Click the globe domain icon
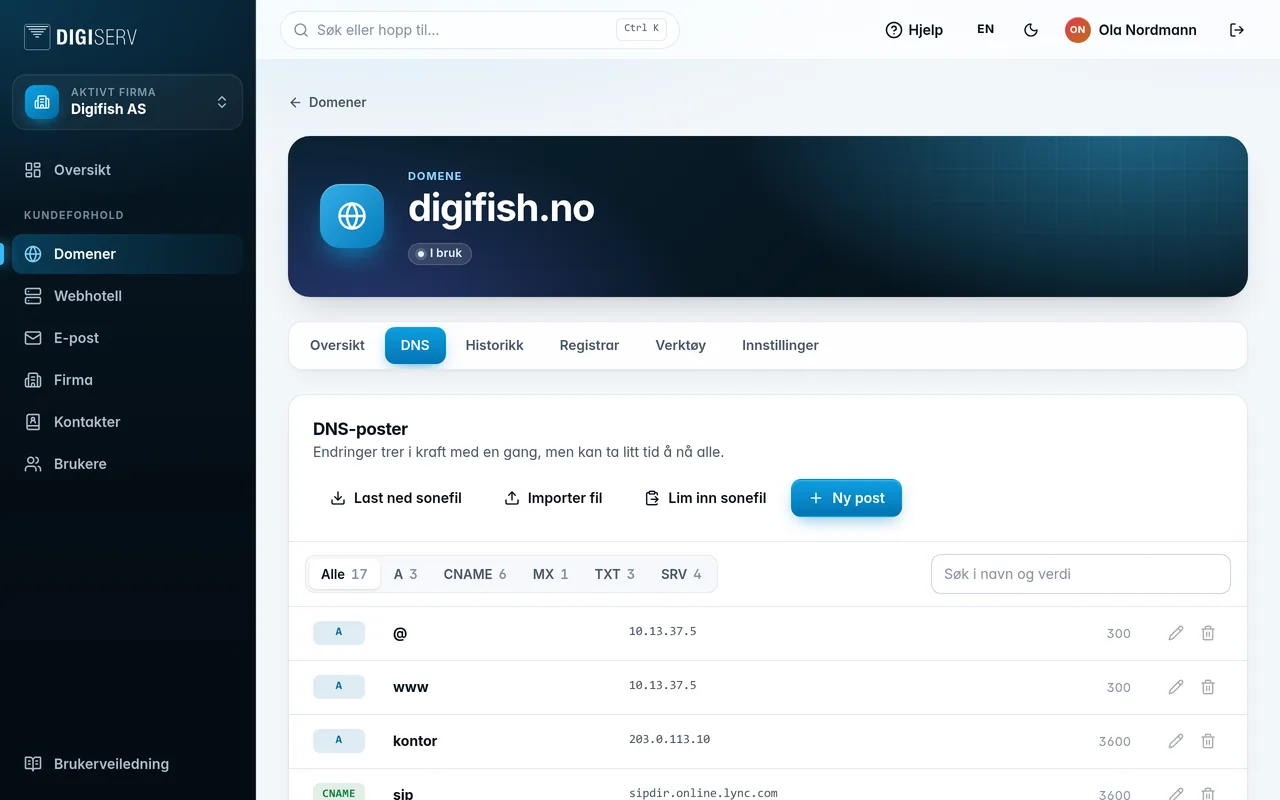Screen dimensions: 1280x800 352,216
